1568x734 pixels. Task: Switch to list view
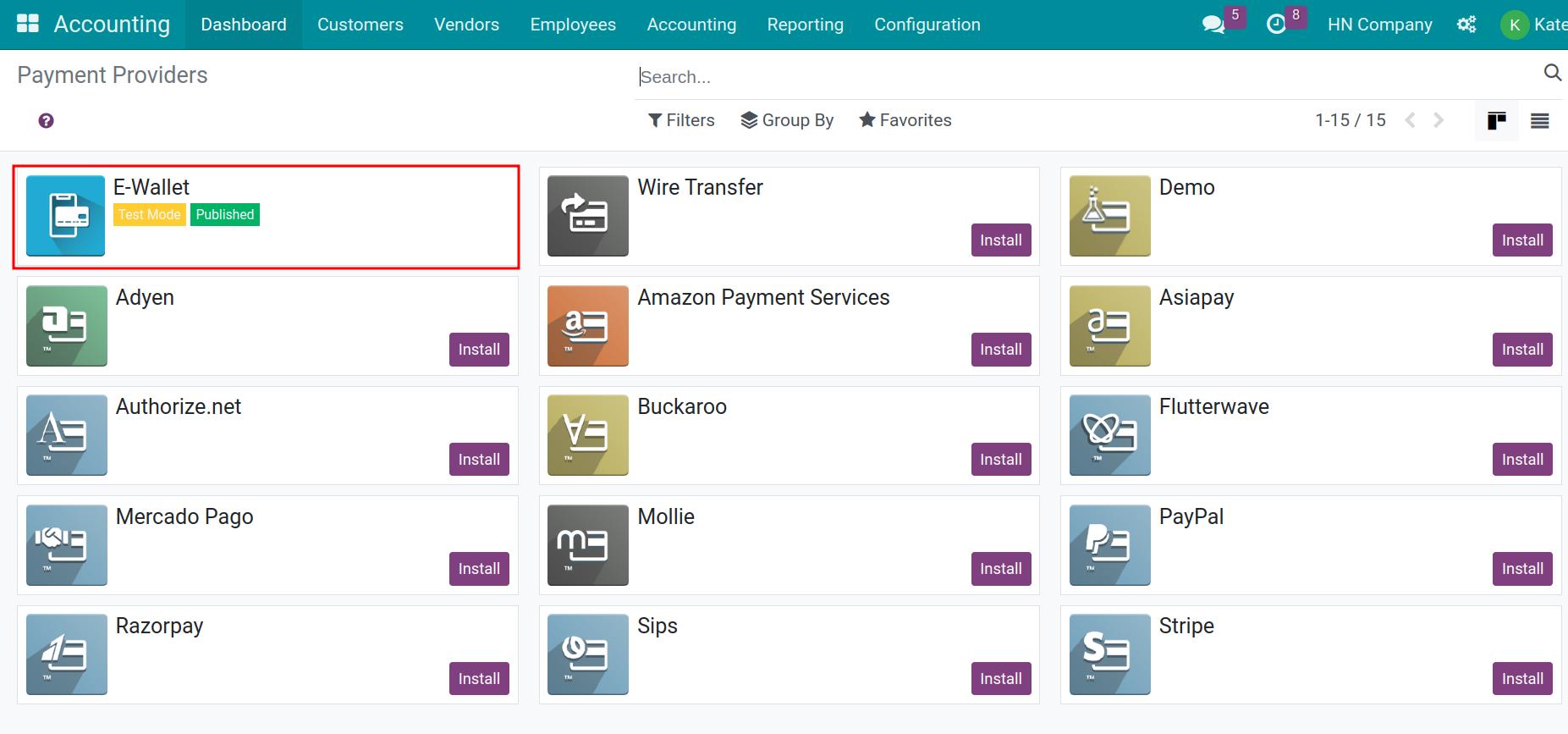tap(1540, 121)
